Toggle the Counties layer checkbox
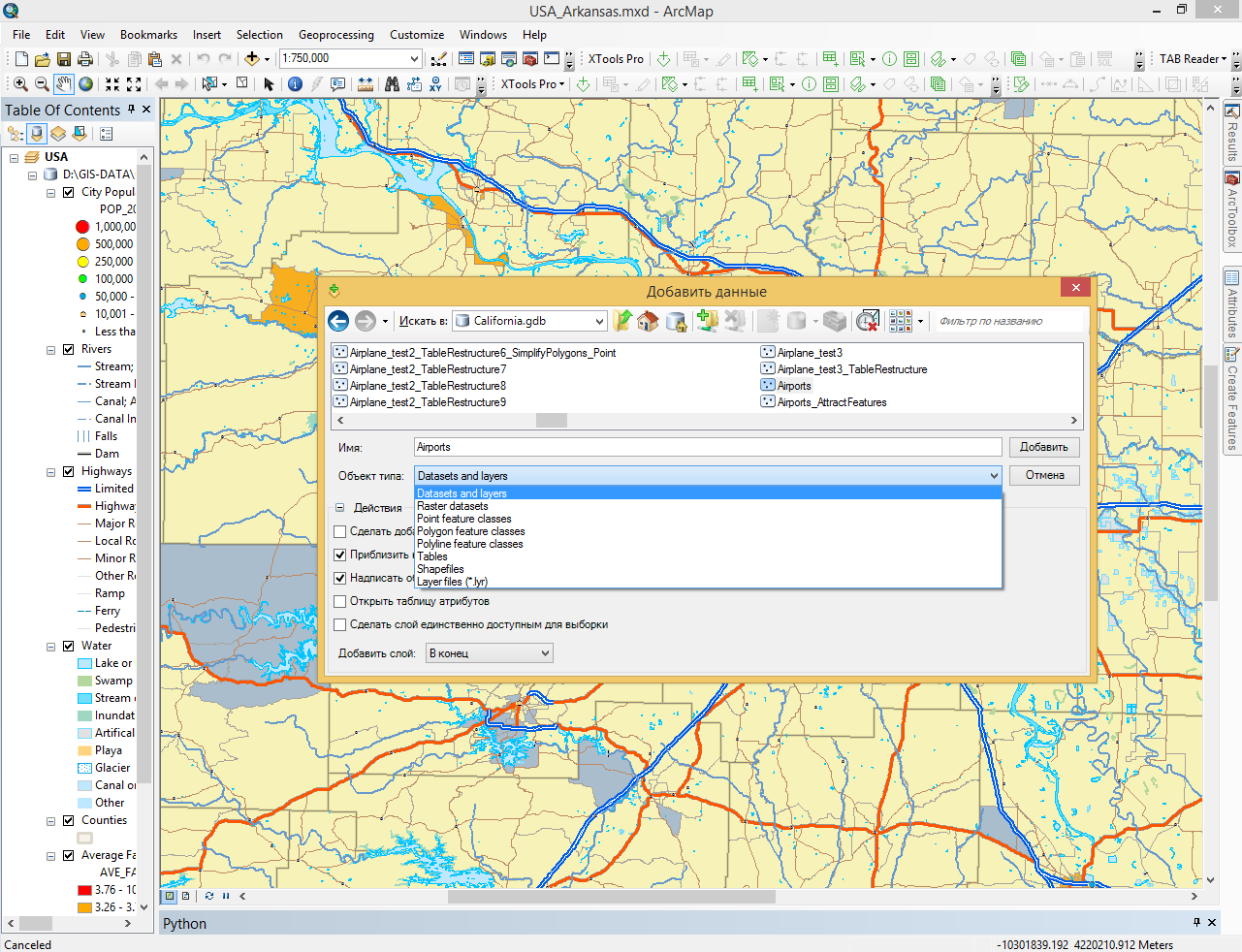1242x952 pixels. click(x=68, y=820)
